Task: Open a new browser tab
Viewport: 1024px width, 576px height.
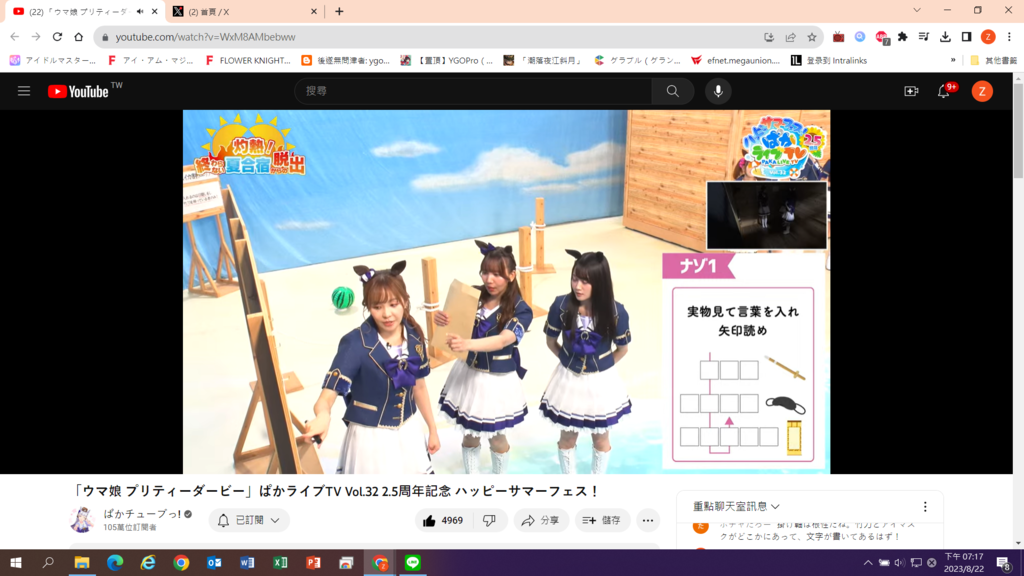Action: click(339, 11)
